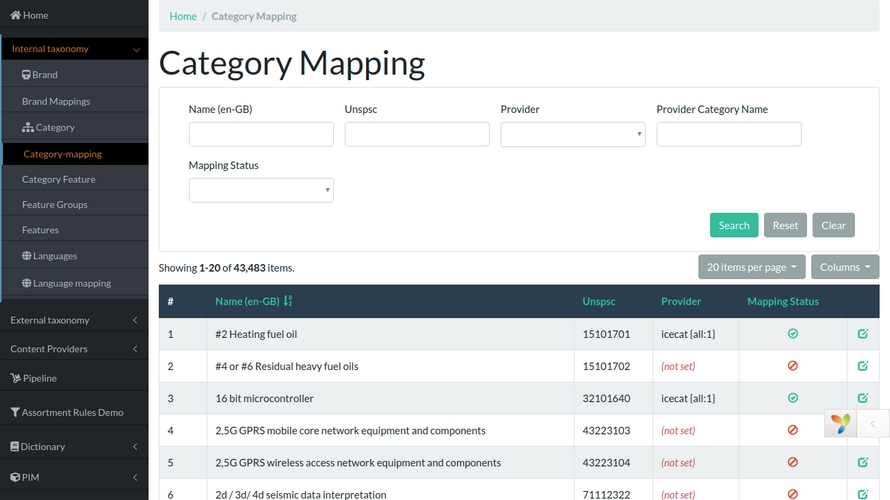Open the Mapping Status dropdown
Screen dimensions: 890x500
[x=260, y=190]
